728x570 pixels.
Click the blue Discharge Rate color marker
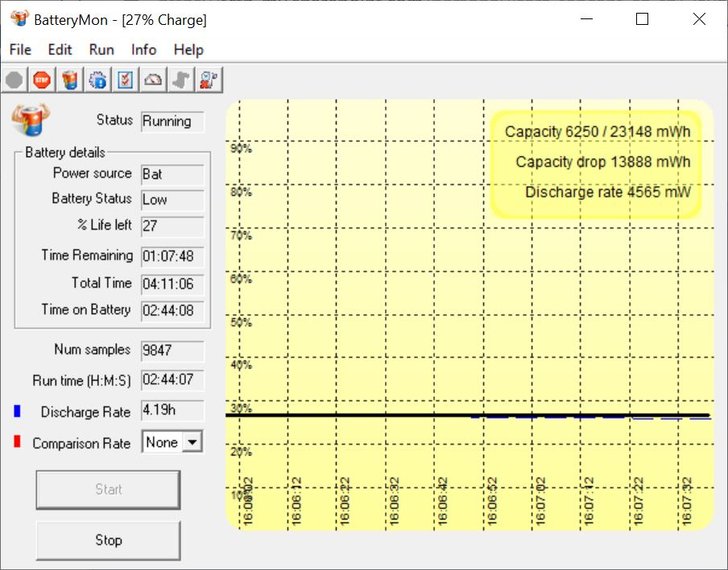pyautogui.click(x=17, y=411)
